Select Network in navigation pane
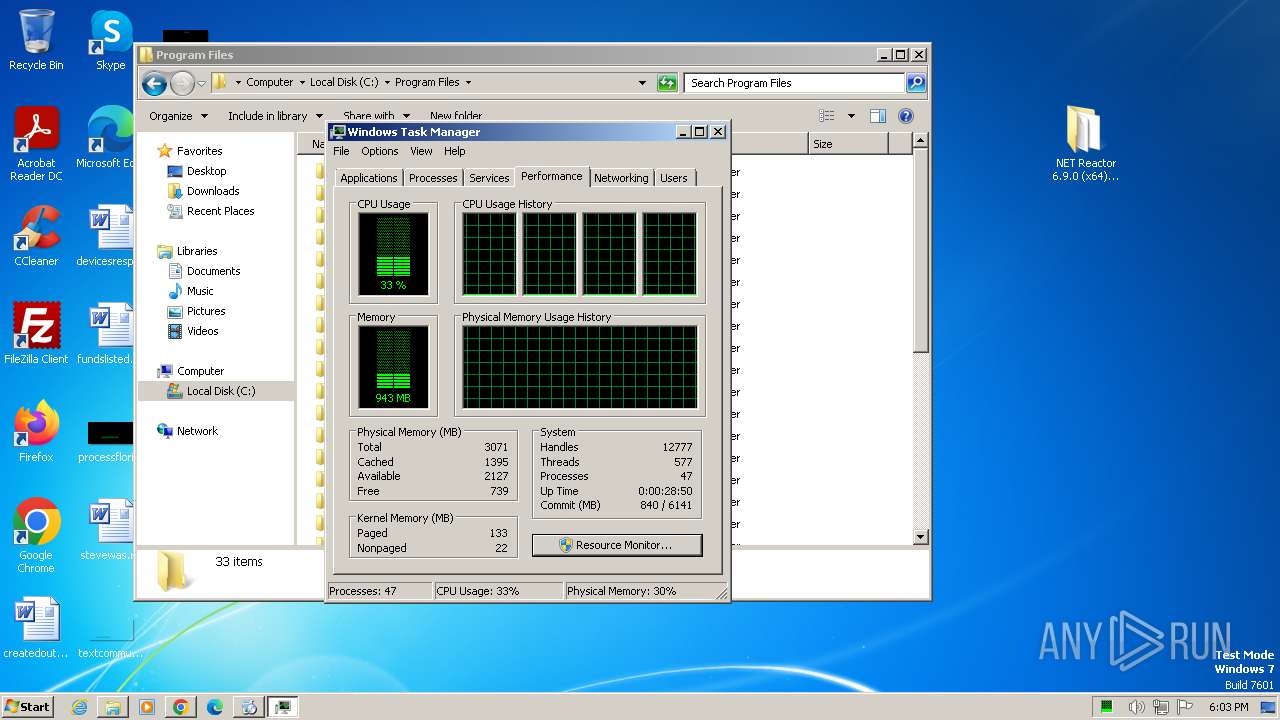Viewport: 1280px width, 720px height. 197,431
